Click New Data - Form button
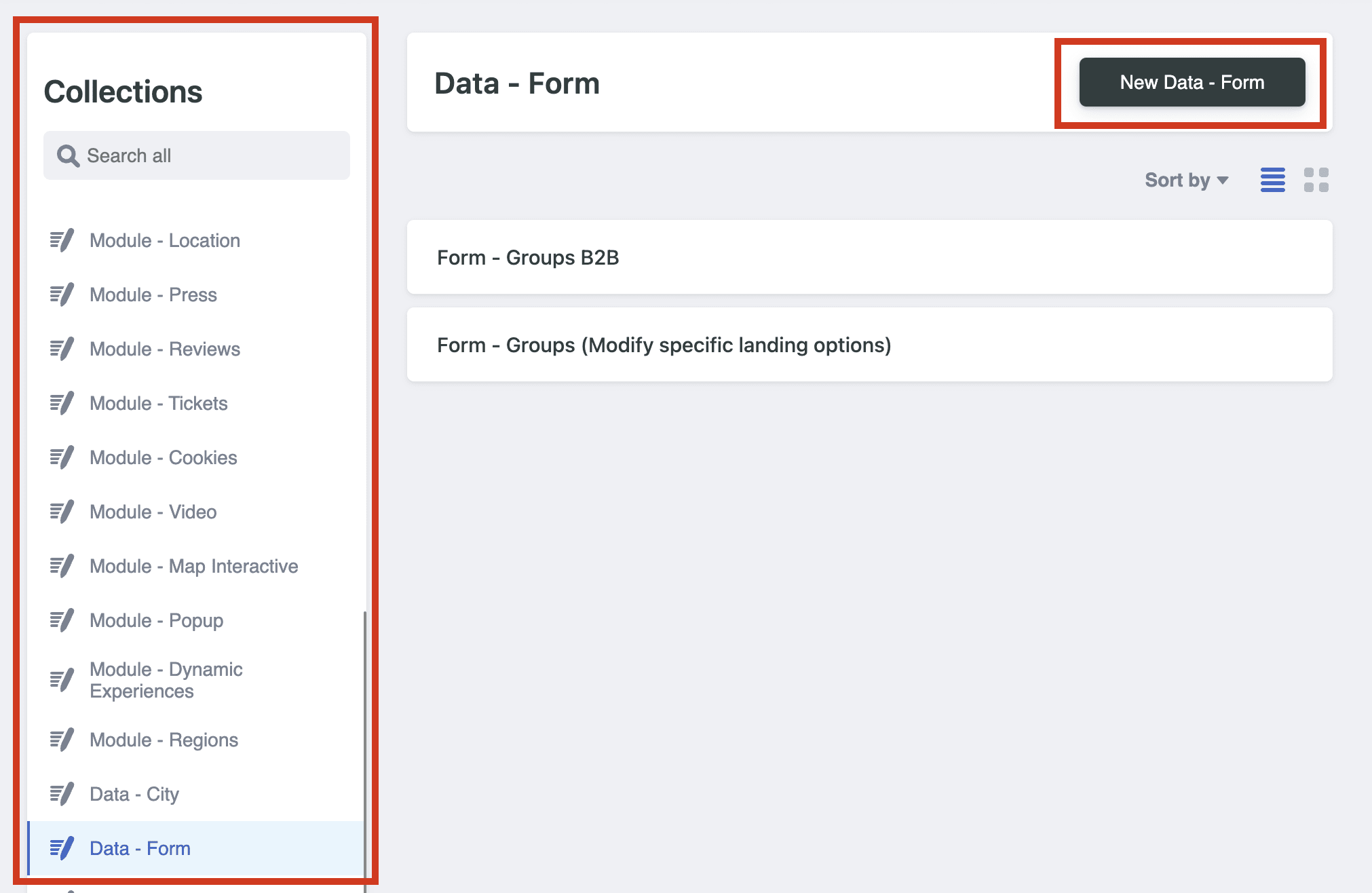The height and width of the screenshot is (893, 1372). pos(1192,83)
